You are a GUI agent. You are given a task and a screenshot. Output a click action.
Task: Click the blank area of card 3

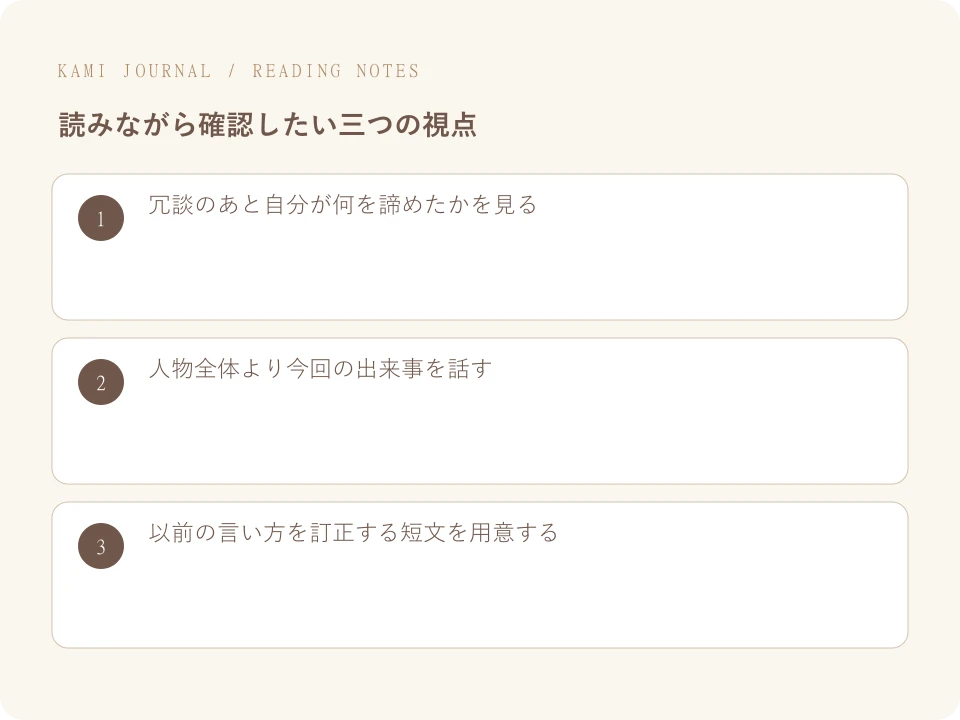480,601
